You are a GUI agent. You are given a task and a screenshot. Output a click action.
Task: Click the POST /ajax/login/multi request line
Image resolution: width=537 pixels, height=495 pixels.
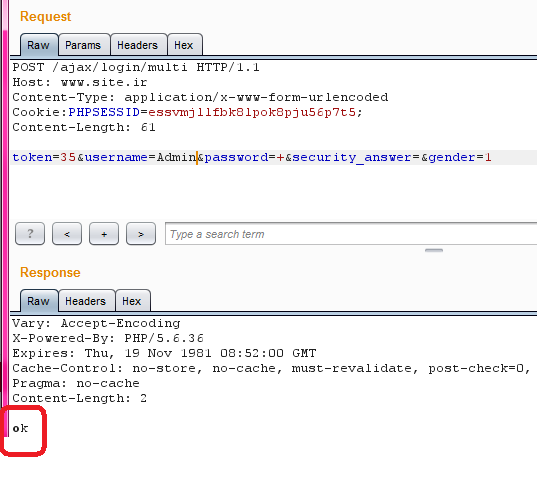(136, 67)
